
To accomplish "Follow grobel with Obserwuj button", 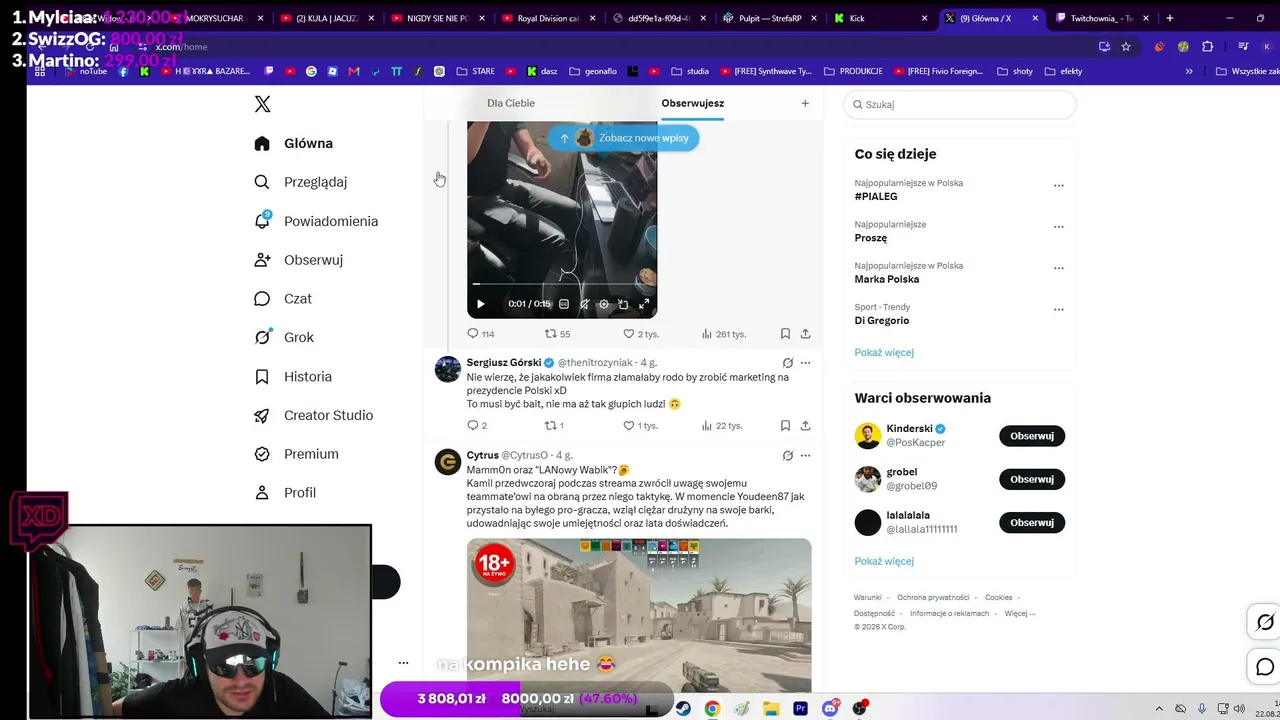I will [x=1032, y=479].
